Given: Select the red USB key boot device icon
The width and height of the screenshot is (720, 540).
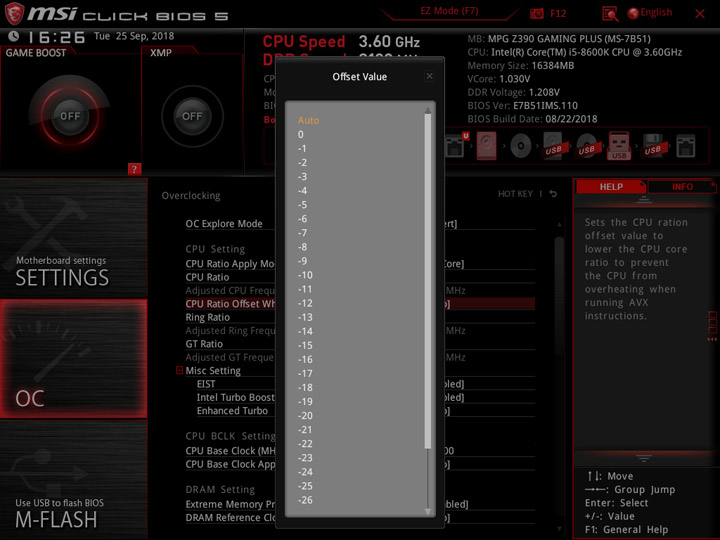Looking at the screenshot, I should click(619, 146).
